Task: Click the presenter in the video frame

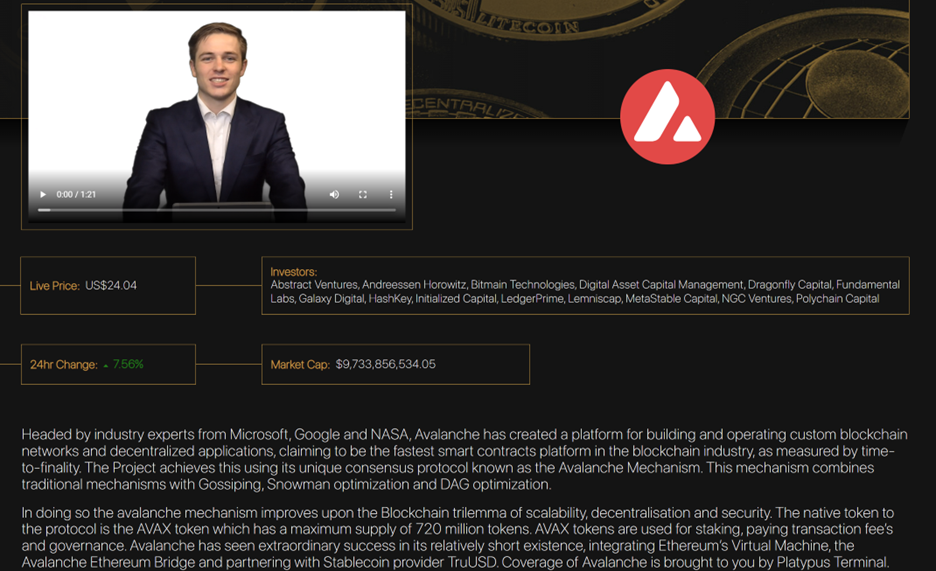Action: [x=218, y=120]
